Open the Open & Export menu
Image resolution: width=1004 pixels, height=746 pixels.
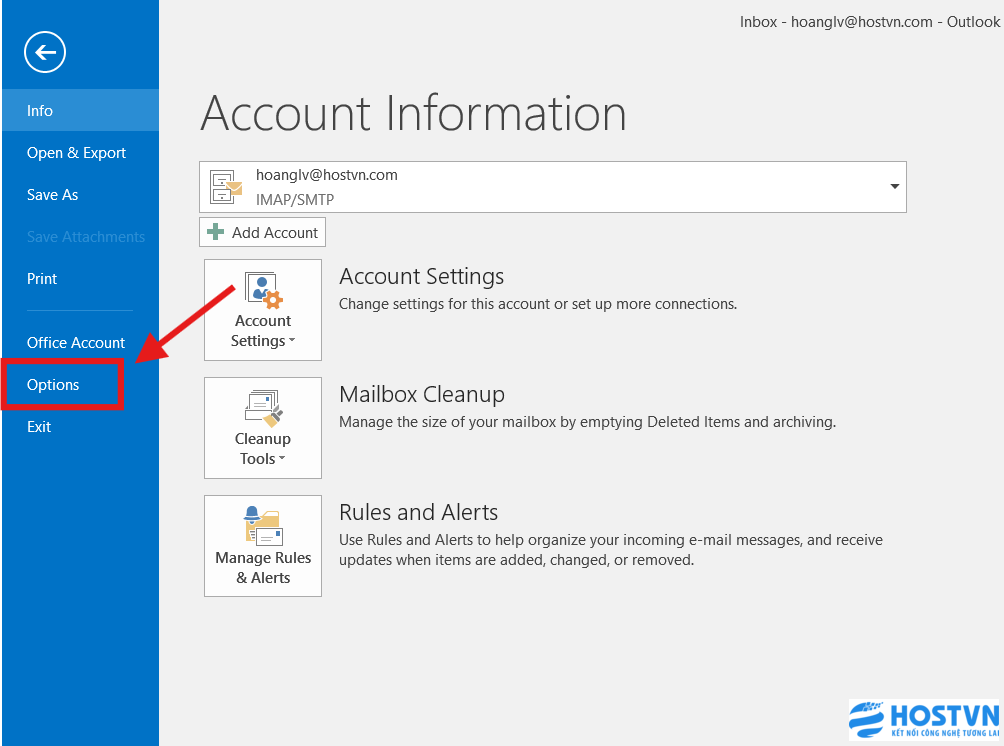(76, 153)
